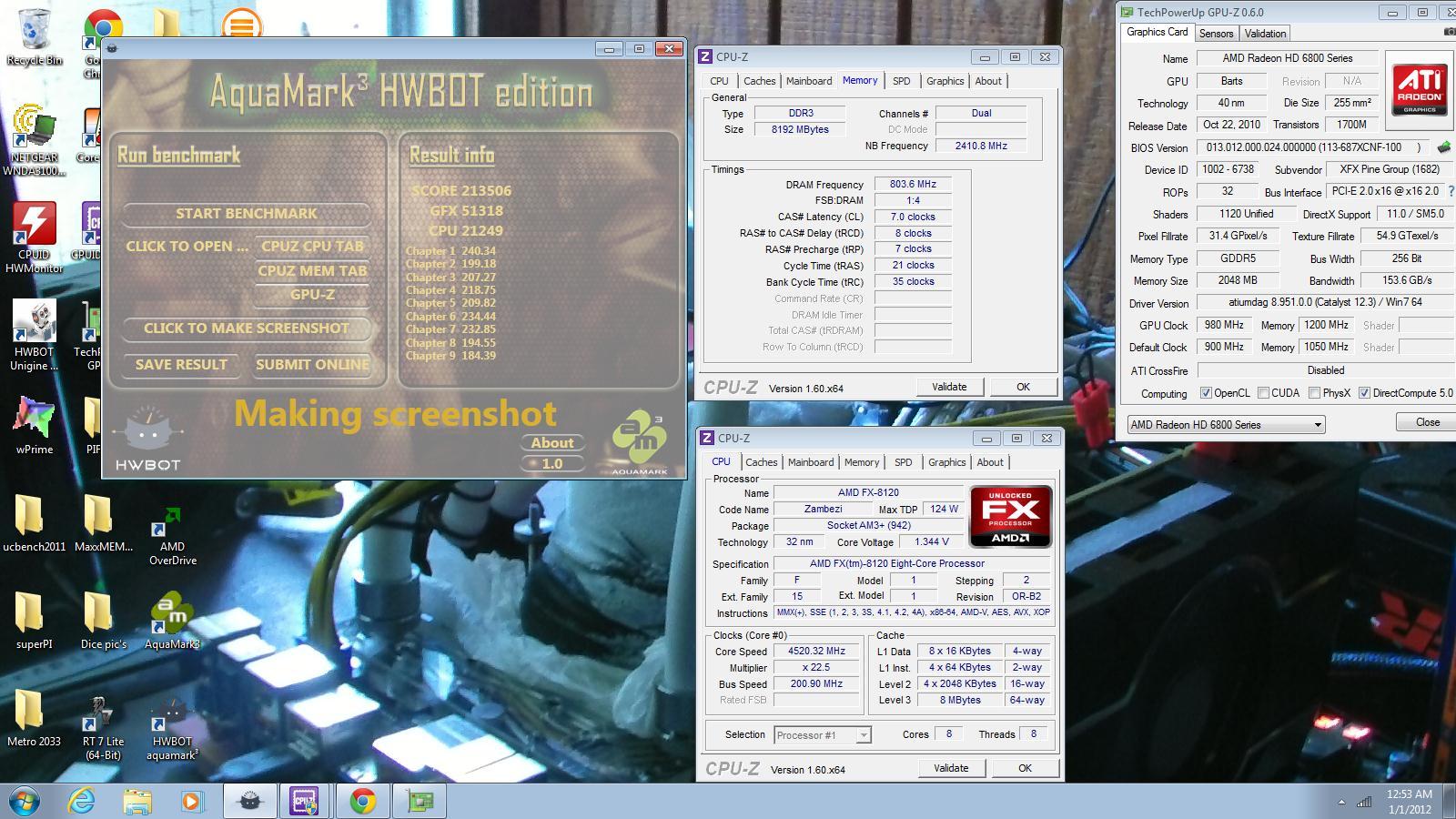Image resolution: width=1456 pixels, height=819 pixels.
Task: Open the Windows Start menu
Action: coord(23,801)
